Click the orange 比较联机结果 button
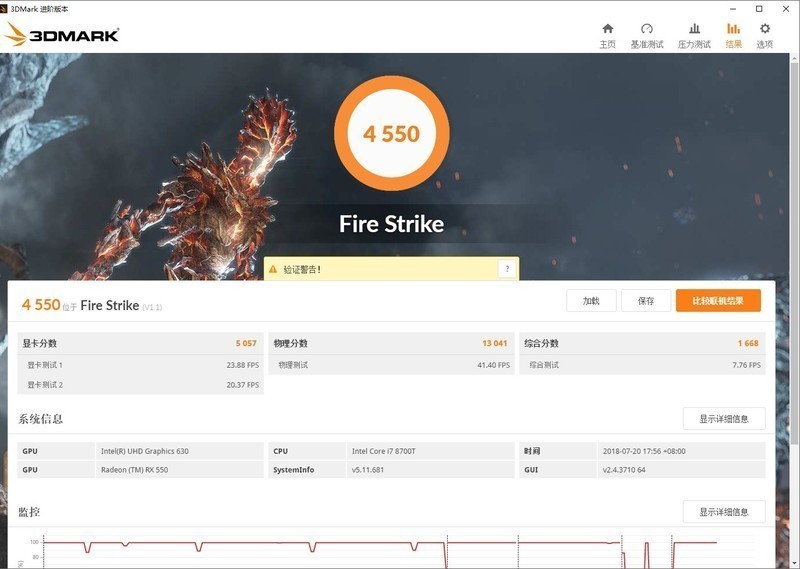Image resolution: width=800 pixels, height=569 pixels. click(718, 301)
